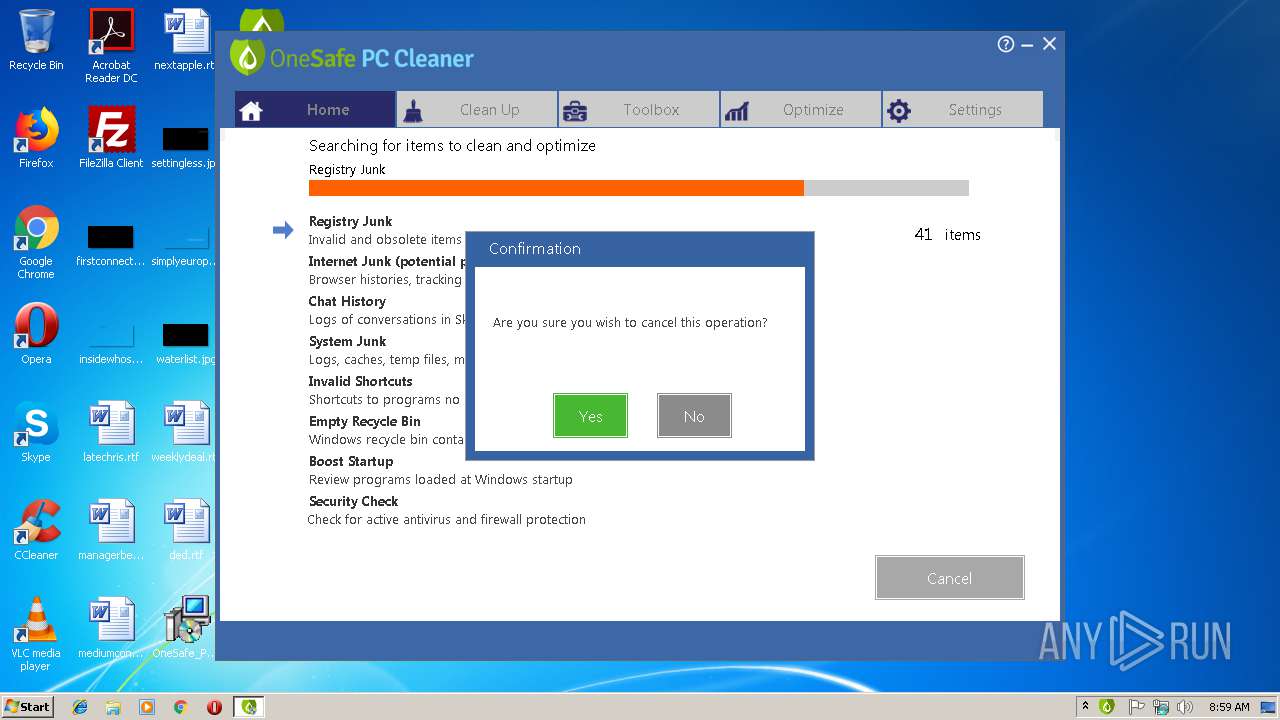The width and height of the screenshot is (1280, 720).
Task: Open the mediumcon... document icon
Action: coord(111,628)
